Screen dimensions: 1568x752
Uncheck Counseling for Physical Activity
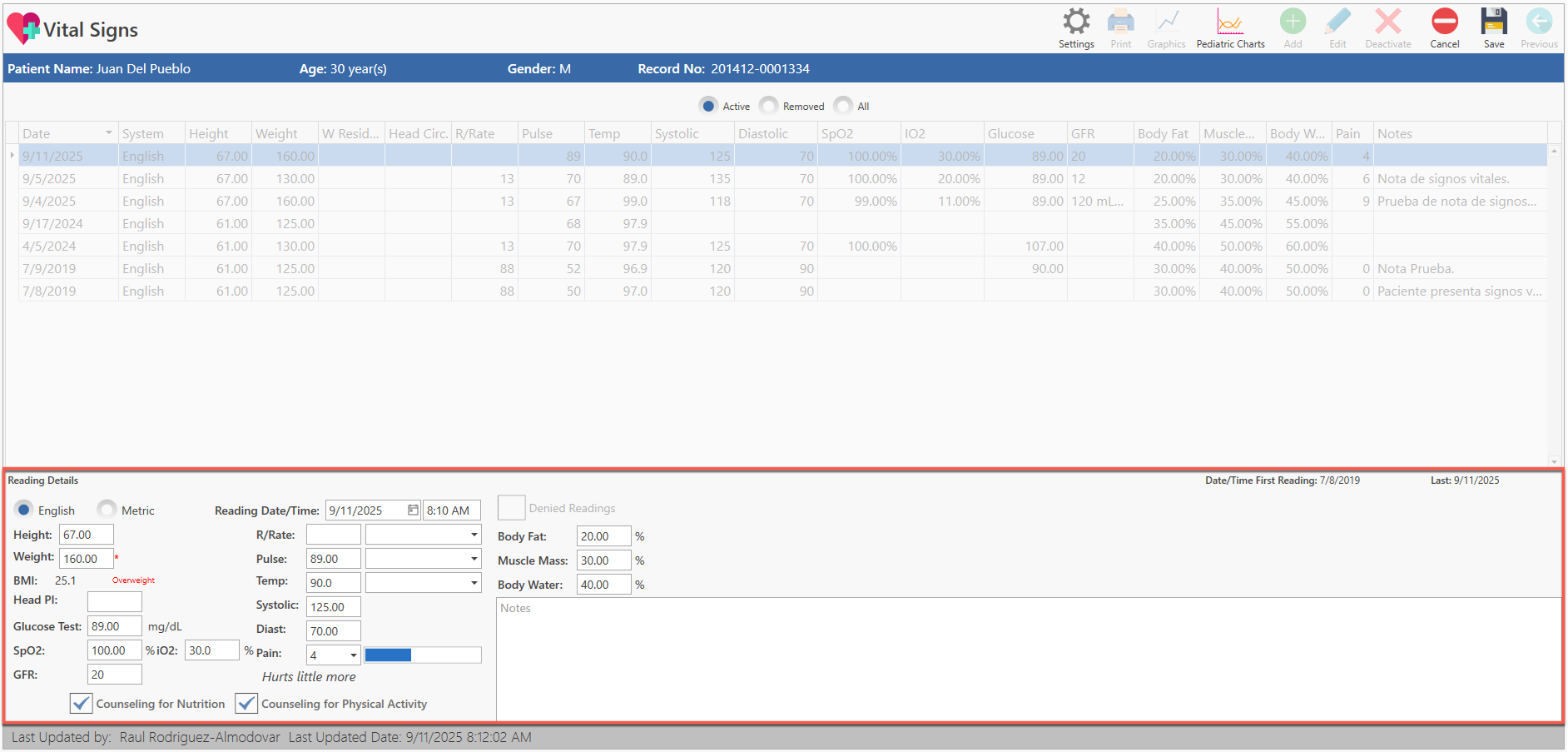246,704
